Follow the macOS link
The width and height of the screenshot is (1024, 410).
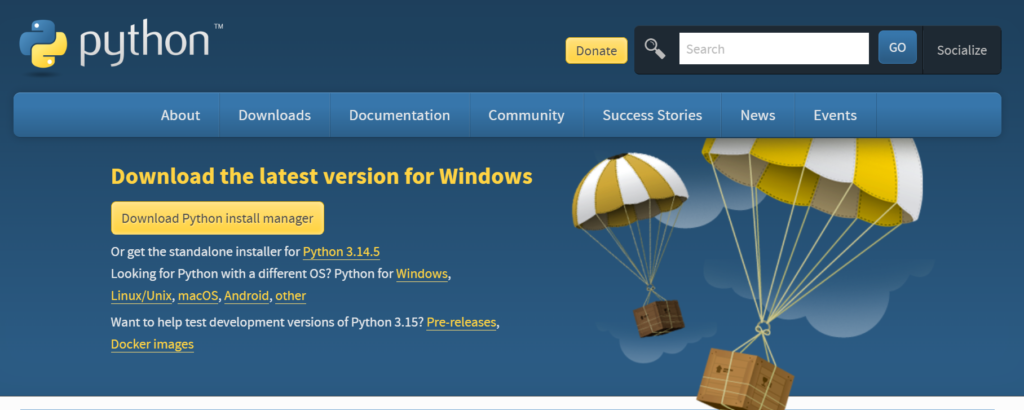[198, 296]
